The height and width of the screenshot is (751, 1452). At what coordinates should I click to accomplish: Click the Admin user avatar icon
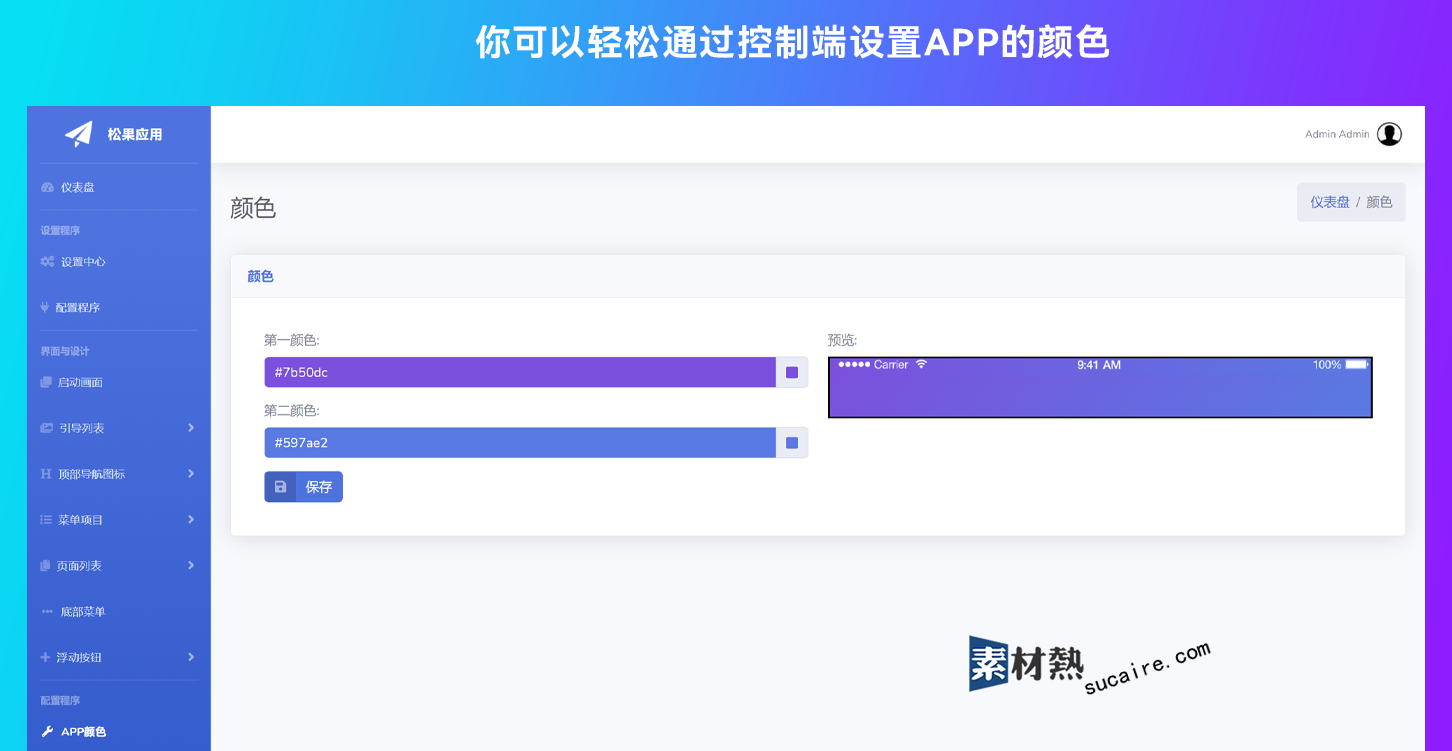click(x=1389, y=134)
